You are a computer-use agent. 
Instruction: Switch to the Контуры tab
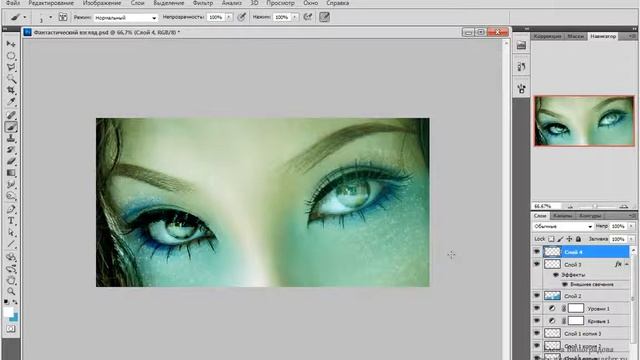[x=590, y=216]
